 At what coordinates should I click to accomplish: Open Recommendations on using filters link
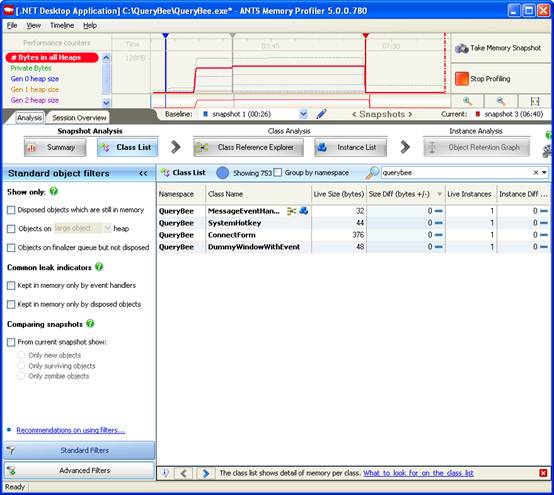point(71,430)
